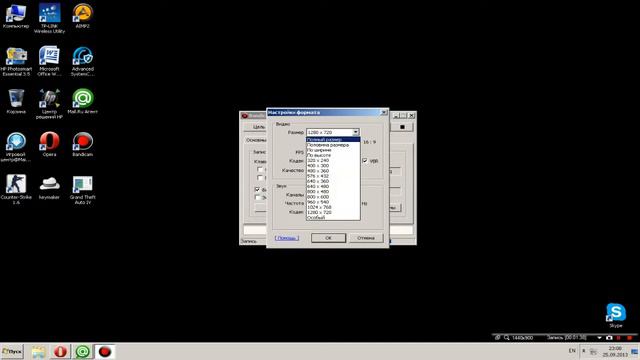Expand the hidden tray icons arrow
Screen dimensions: 640x360
(583, 351)
